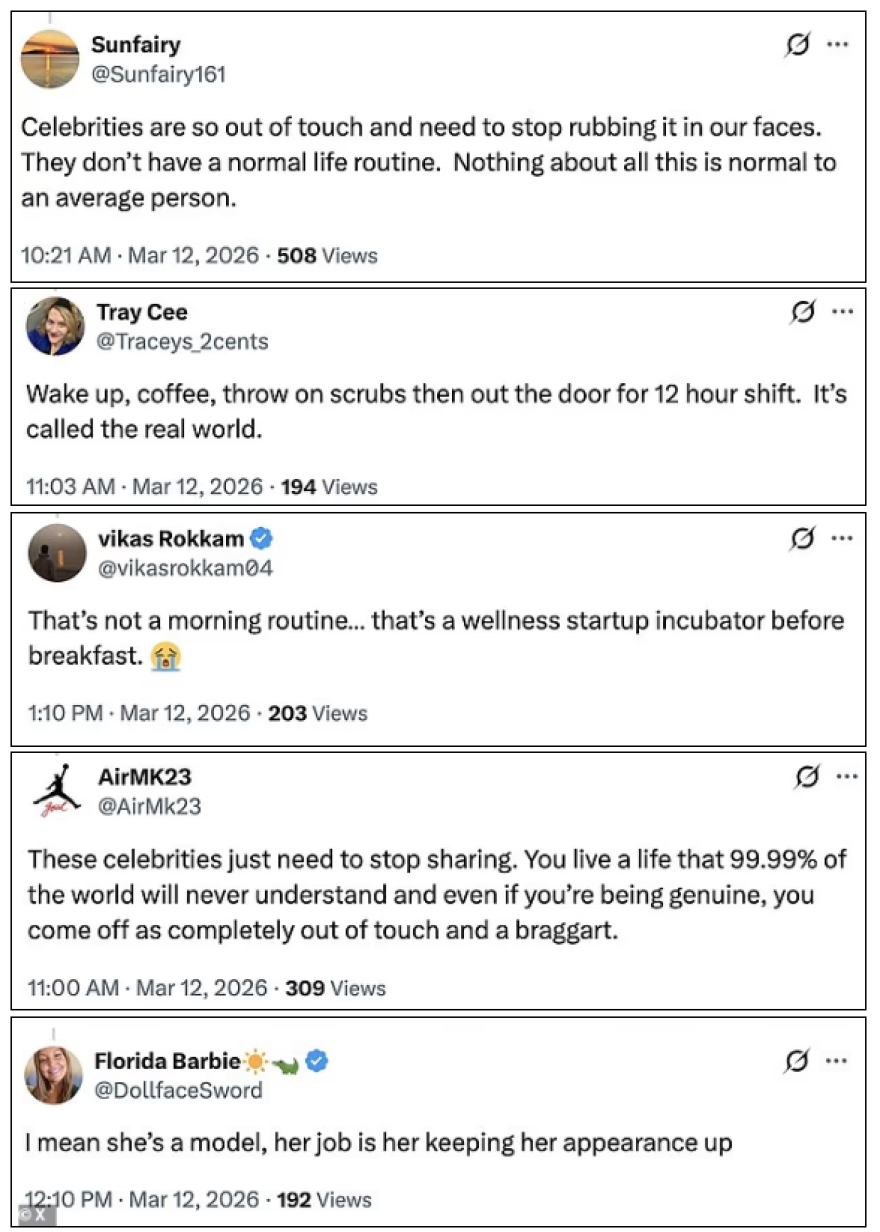880x1232 pixels.
Task: View Florida Barbie's profile photo
Action: click(53, 1075)
